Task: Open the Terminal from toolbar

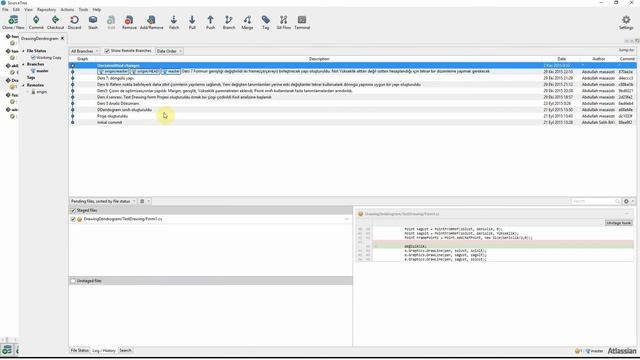Action: (x=302, y=22)
